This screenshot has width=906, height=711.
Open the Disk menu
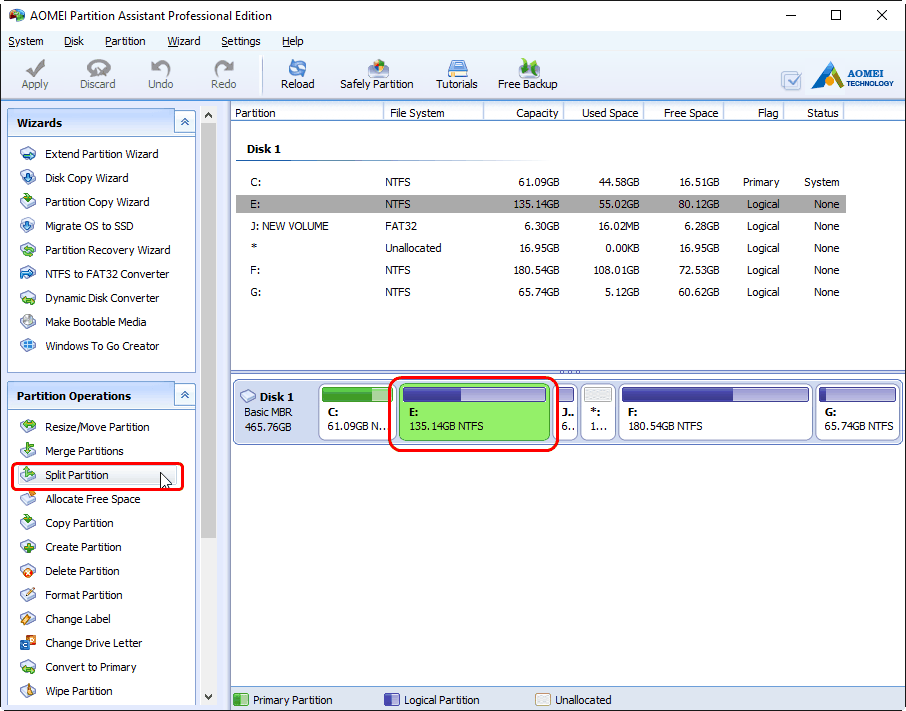click(73, 41)
